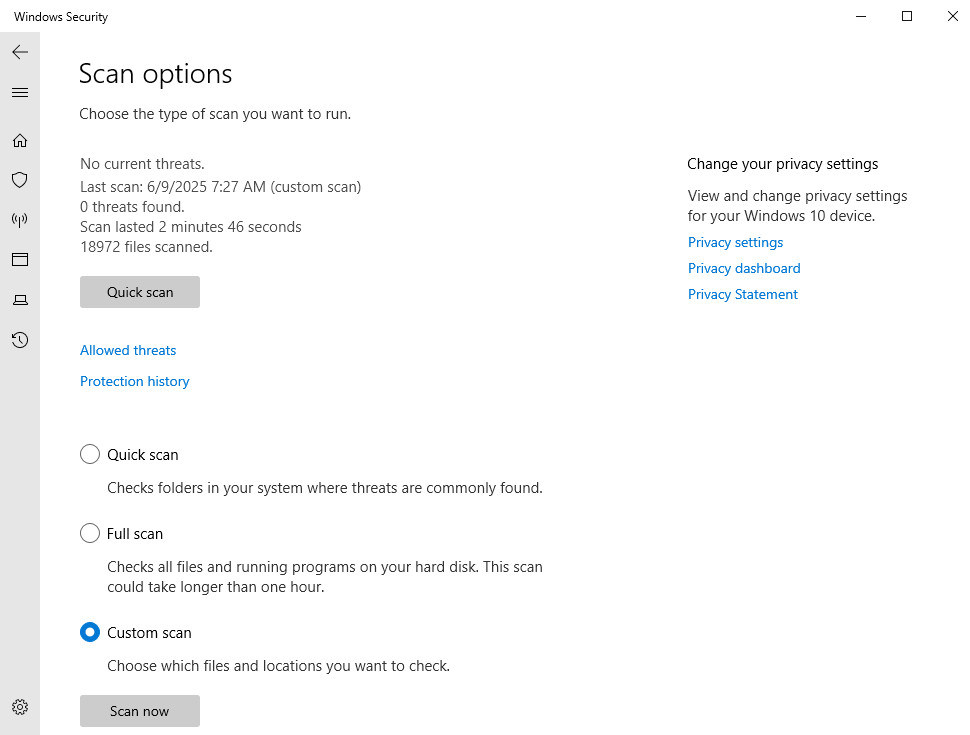Open Virus & threat protection shield icon
This screenshot has width=970, height=735.
tap(20, 180)
